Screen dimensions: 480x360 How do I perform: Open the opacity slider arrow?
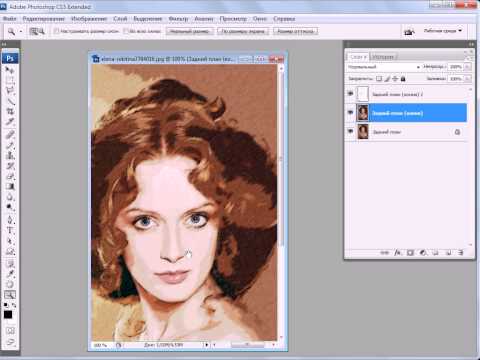(x=467, y=67)
